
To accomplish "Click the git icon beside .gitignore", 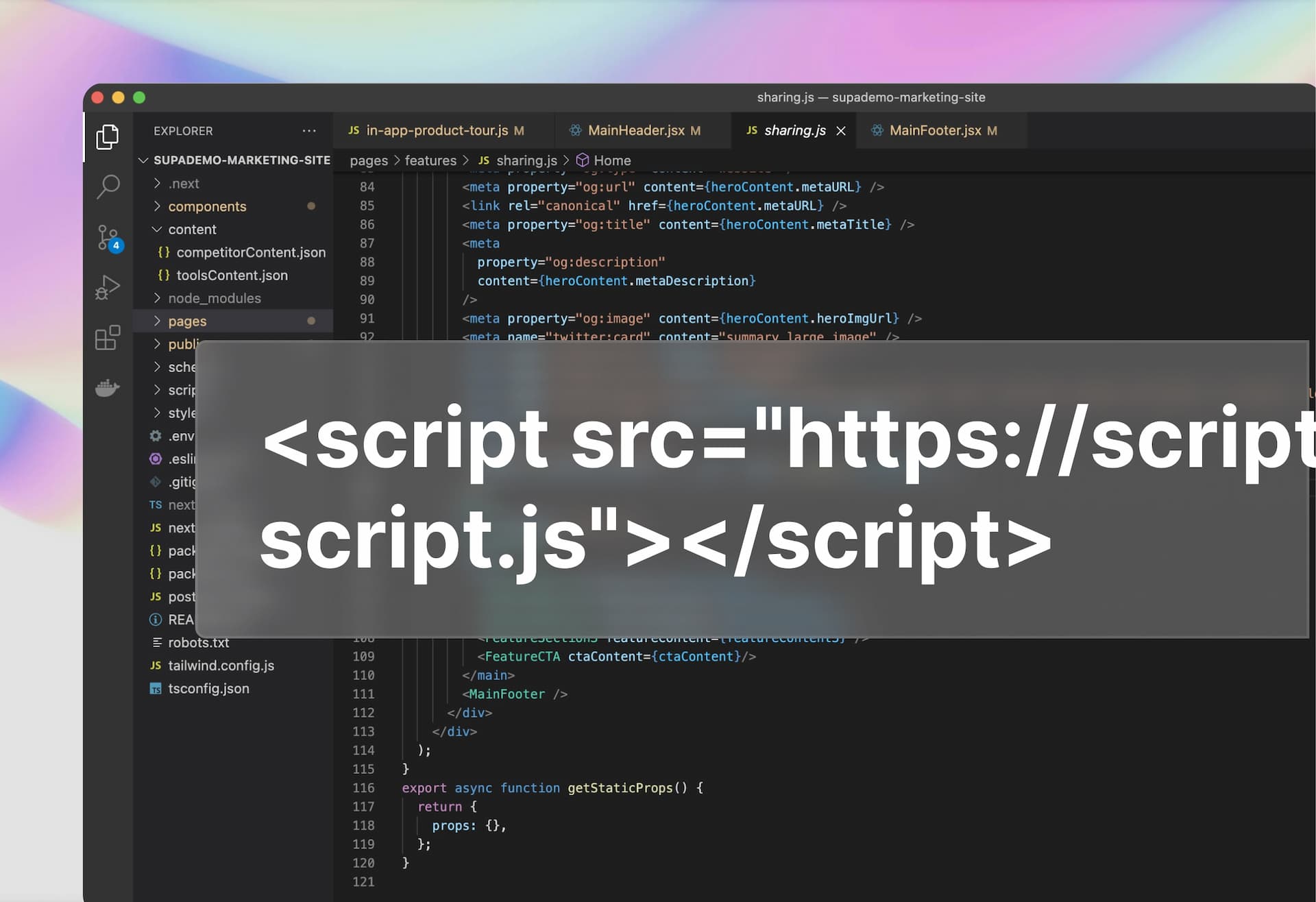I will (x=156, y=482).
